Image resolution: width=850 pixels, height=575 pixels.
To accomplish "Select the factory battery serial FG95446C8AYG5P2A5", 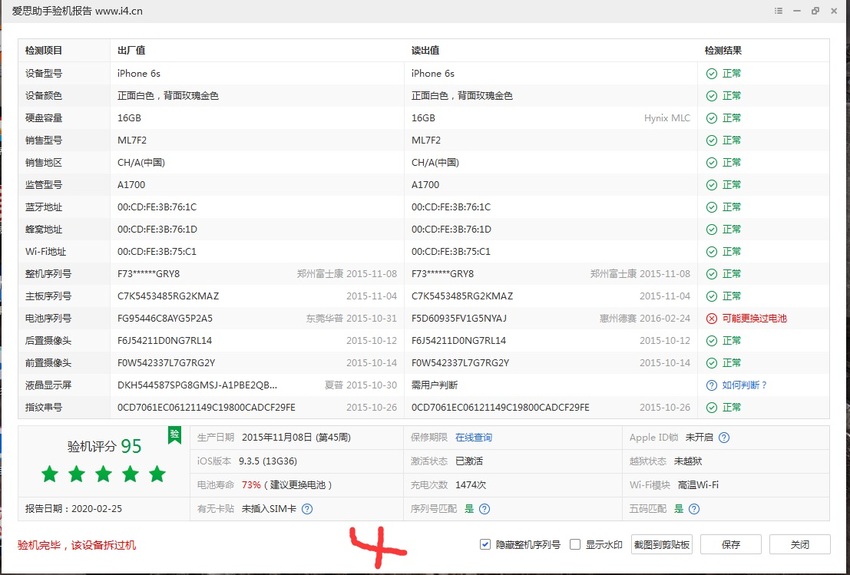I will 165,319.
